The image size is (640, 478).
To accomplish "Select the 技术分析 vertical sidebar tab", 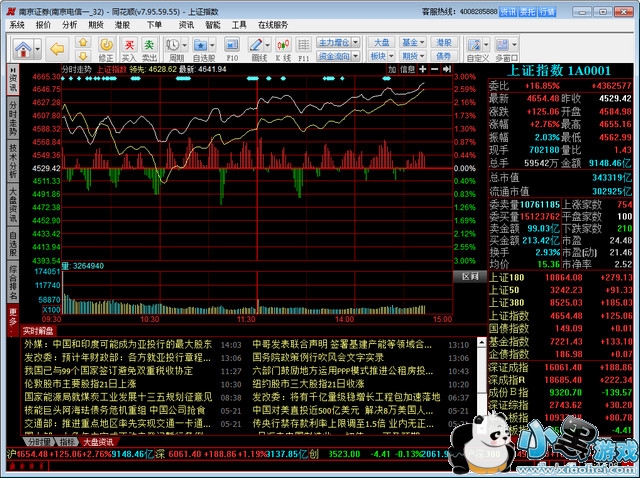I will [x=13, y=161].
